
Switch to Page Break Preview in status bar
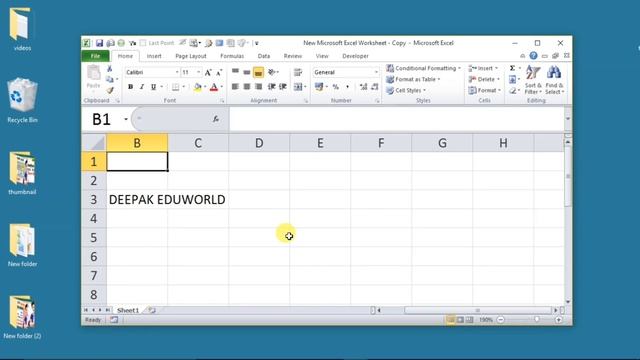470,320
